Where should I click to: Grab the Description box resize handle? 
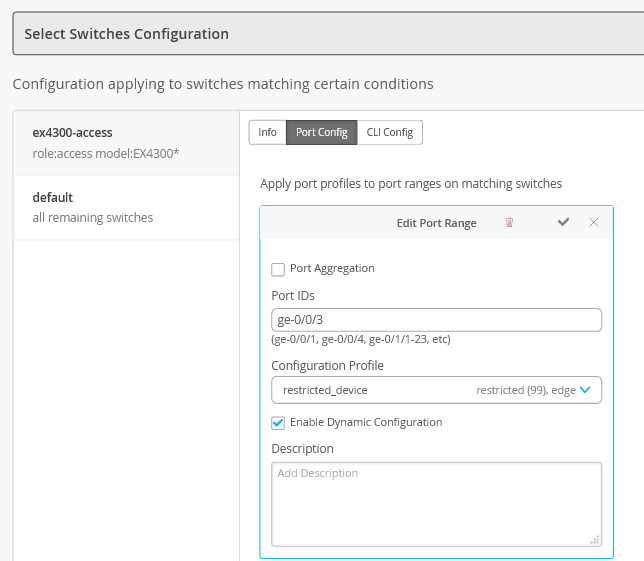tap(595, 540)
